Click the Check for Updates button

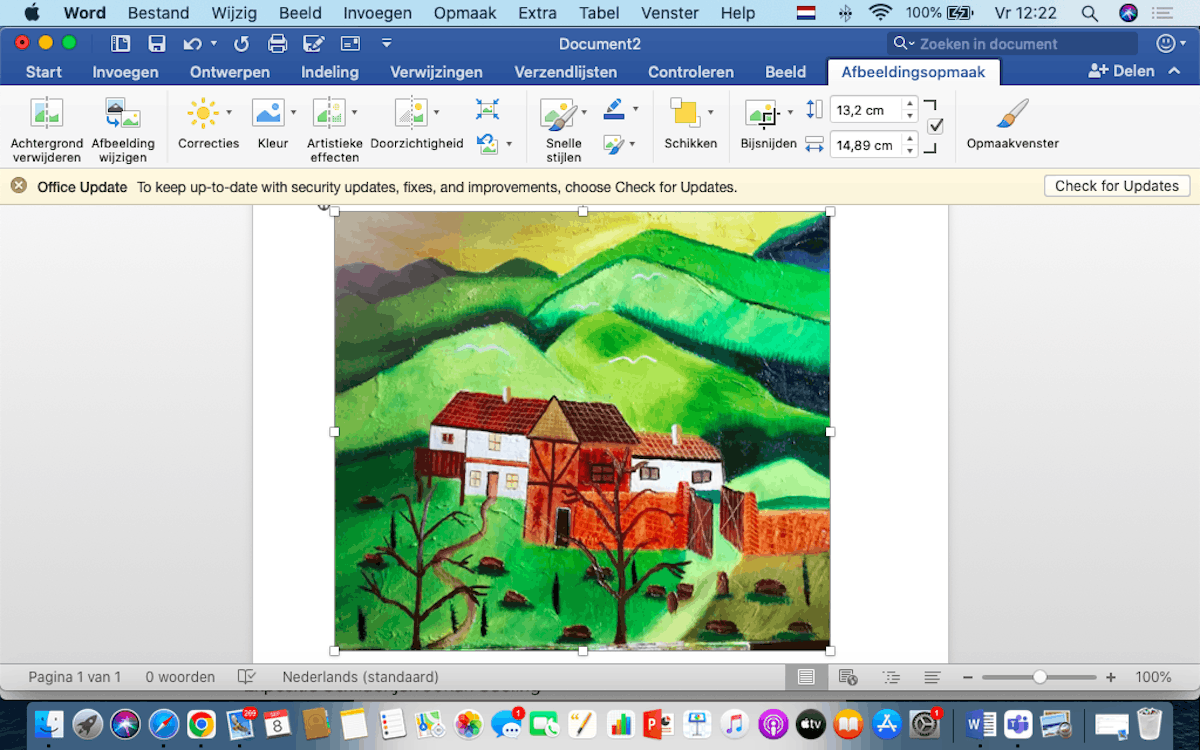(1116, 186)
